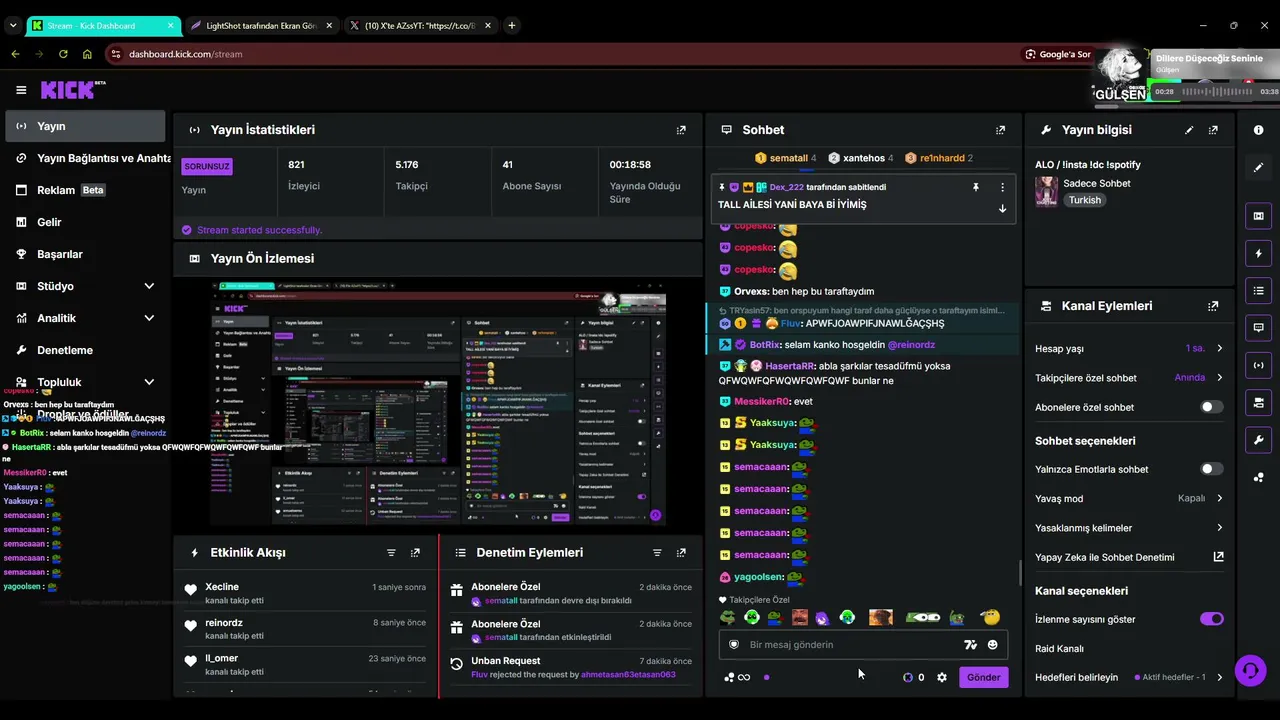Pop out the Kanal Eylemleri panel
This screenshot has width=1280, height=720.
click(x=1213, y=306)
